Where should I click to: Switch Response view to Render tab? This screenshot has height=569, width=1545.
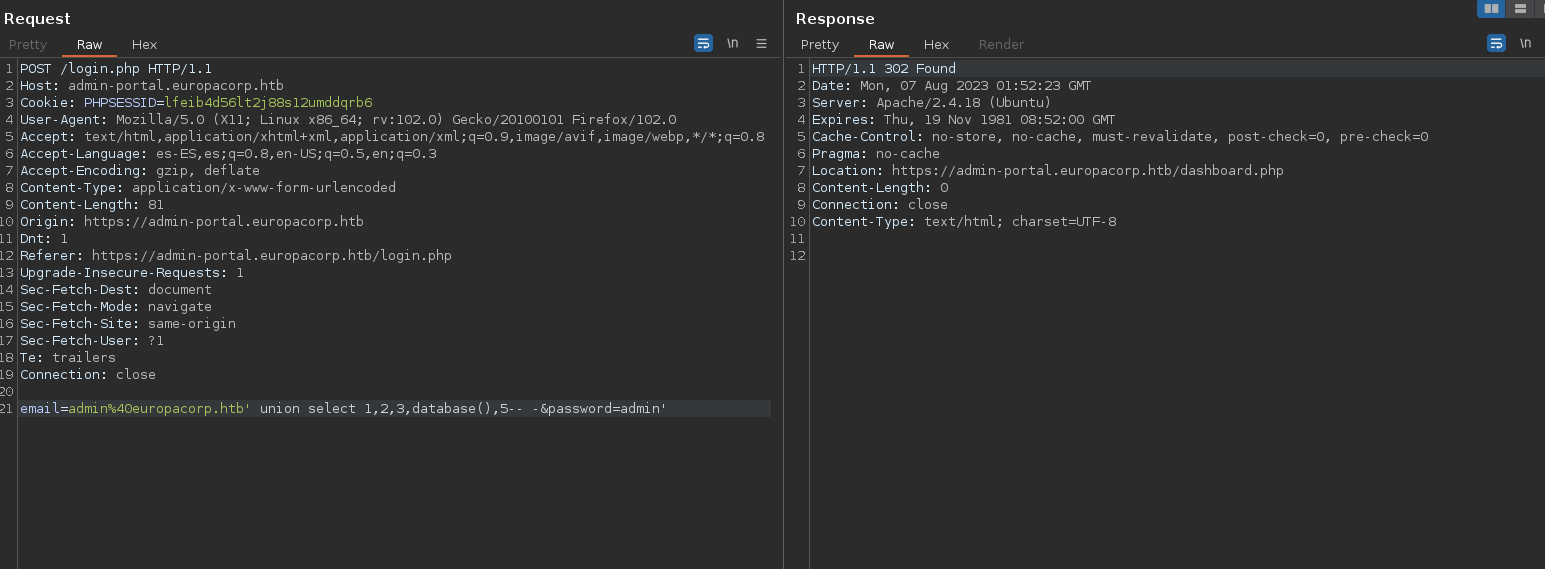[x=1001, y=44]
